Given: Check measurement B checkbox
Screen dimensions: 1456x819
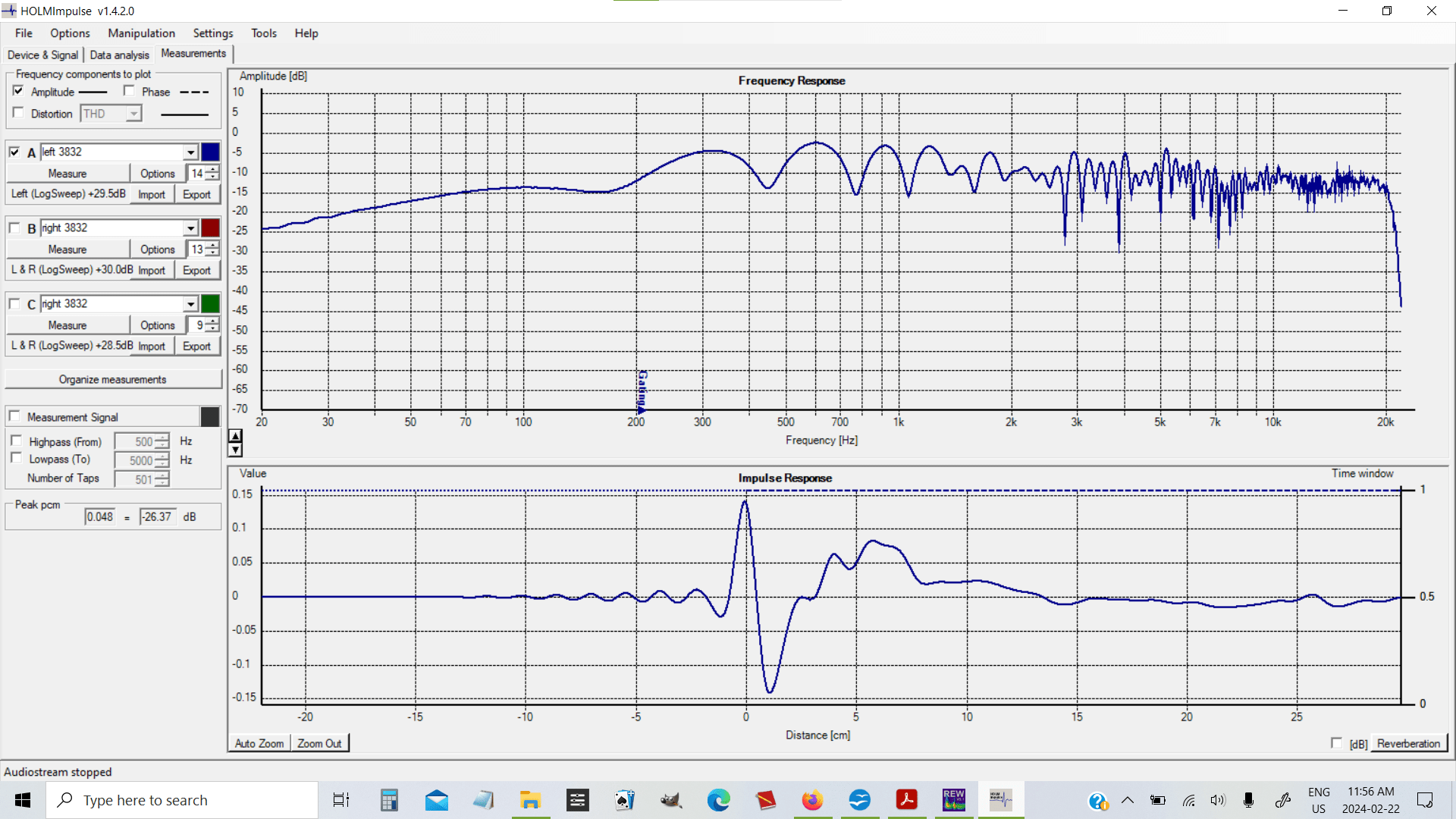Looking at the screenshot, I should (14, 227).
